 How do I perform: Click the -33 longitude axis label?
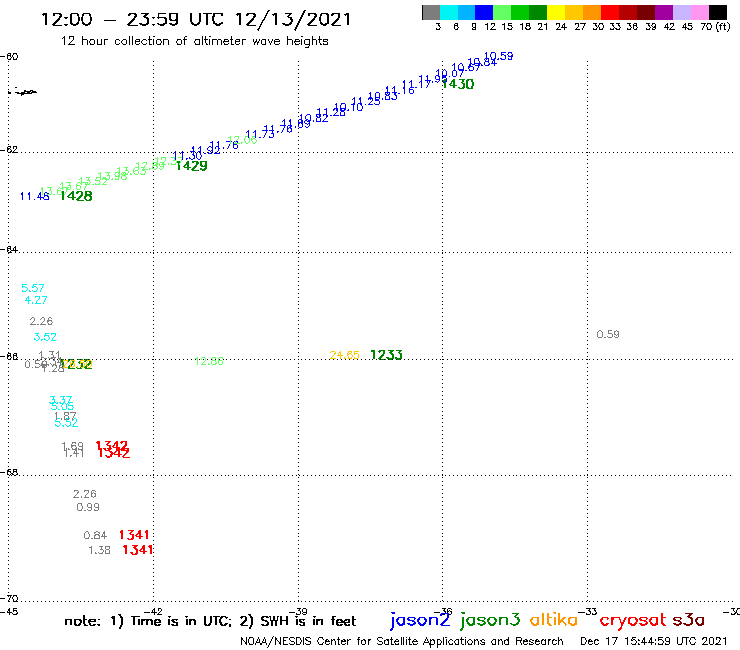588,612
